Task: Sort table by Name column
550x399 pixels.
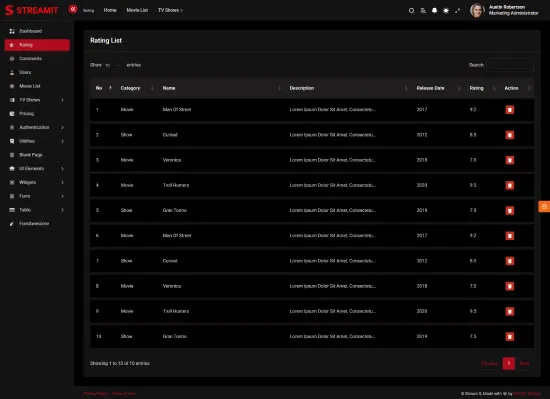Action: [221, 88]
